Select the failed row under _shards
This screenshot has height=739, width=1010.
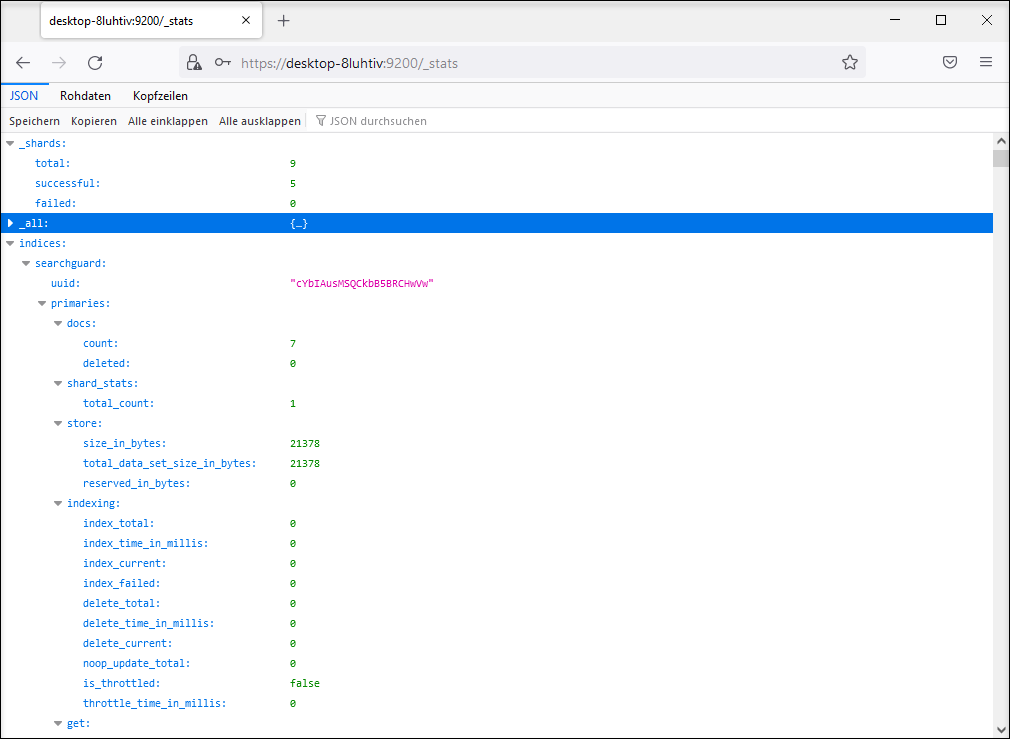pyautogui.click(x=497, y=204)
